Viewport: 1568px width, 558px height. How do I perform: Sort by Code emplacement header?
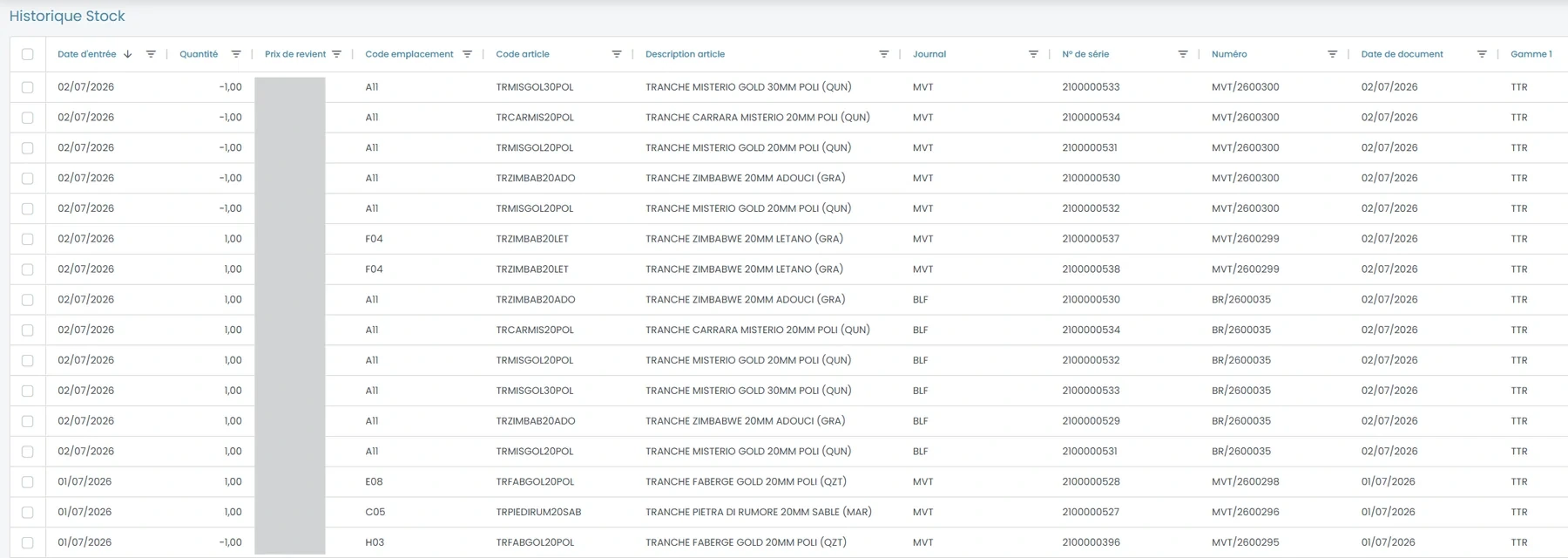[409, 54]
